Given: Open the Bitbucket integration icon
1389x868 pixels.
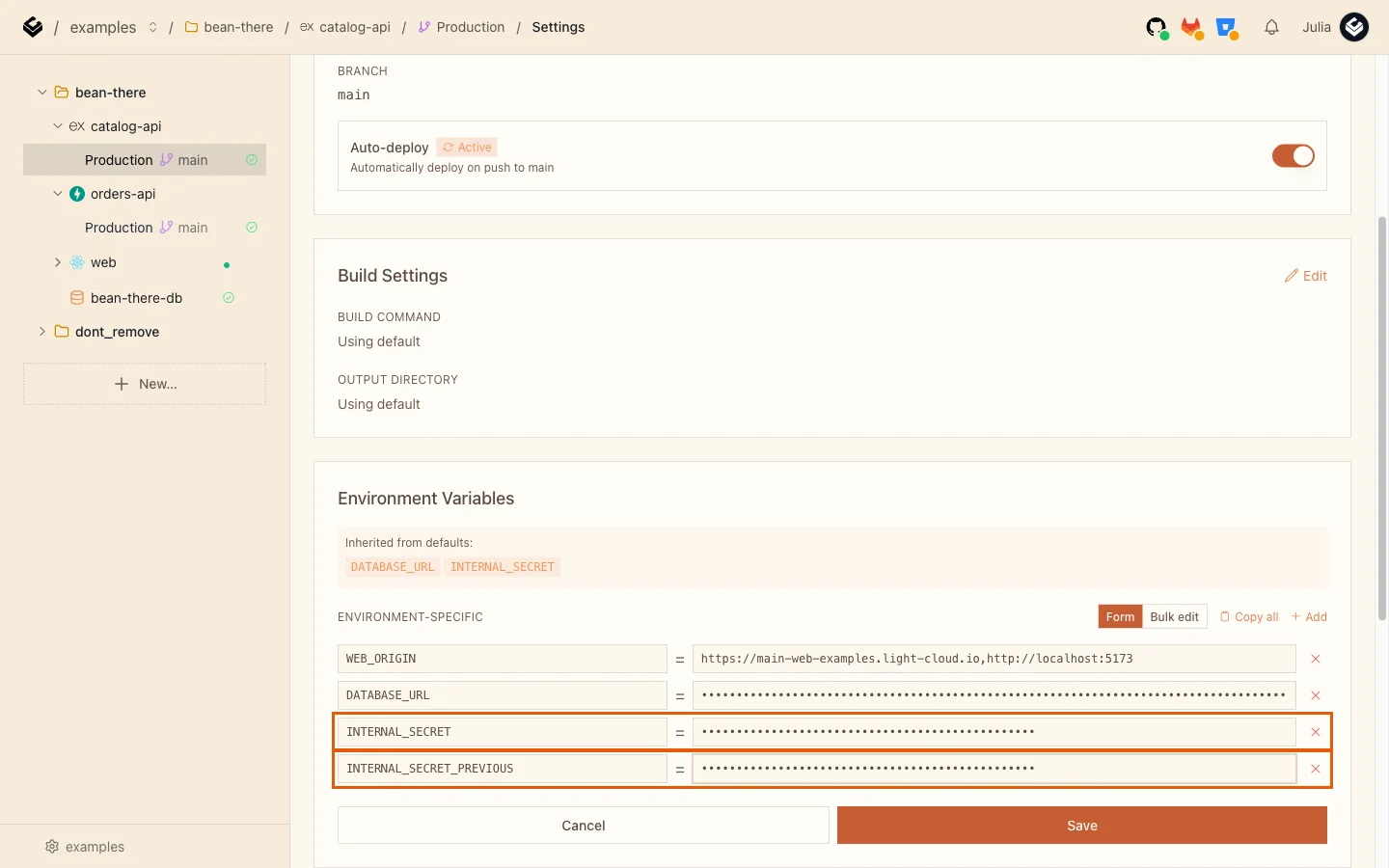Looking at the screenshot, I should coord(1227,28).
